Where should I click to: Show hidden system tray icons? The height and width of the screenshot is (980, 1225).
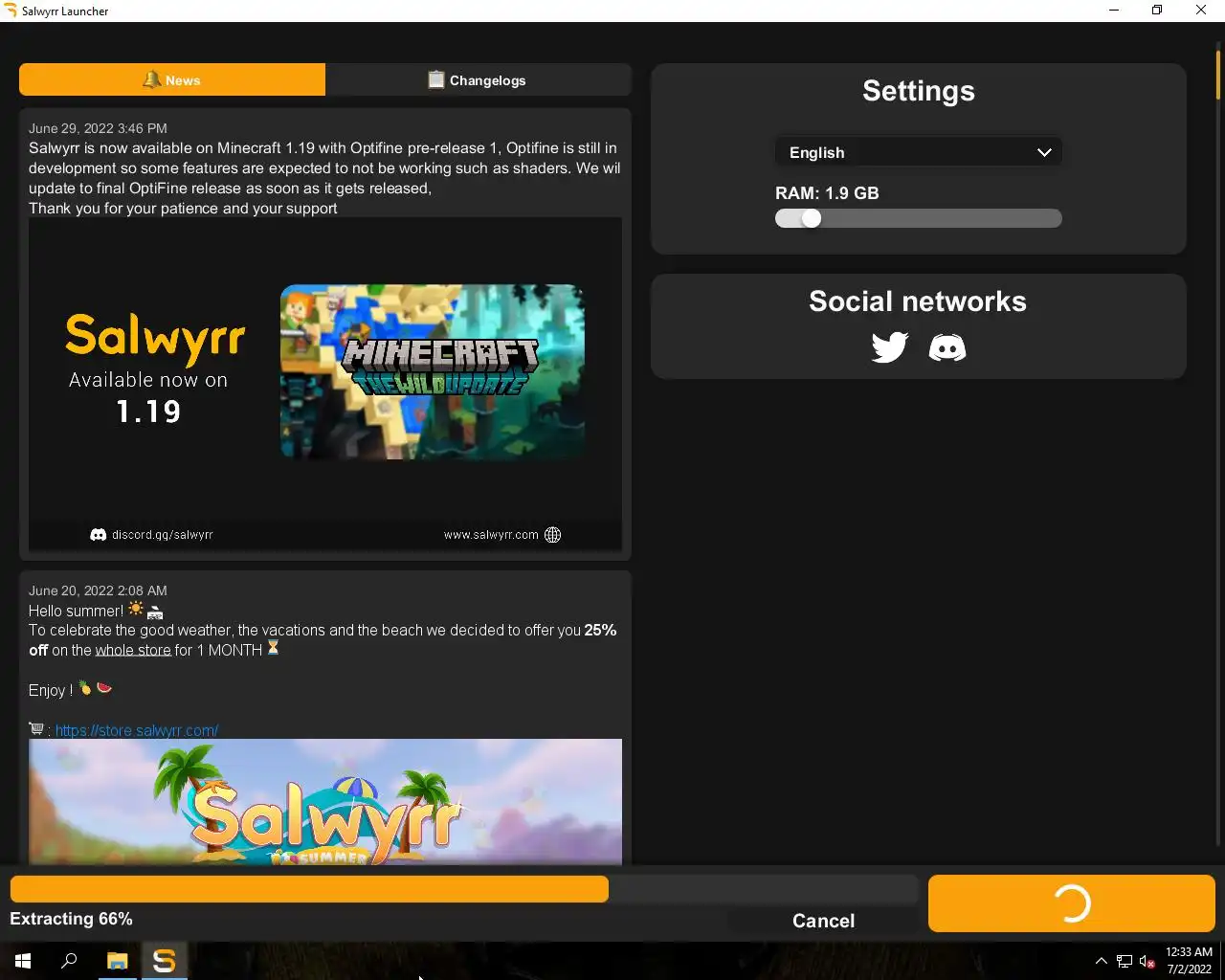(x=1101, y=961)
